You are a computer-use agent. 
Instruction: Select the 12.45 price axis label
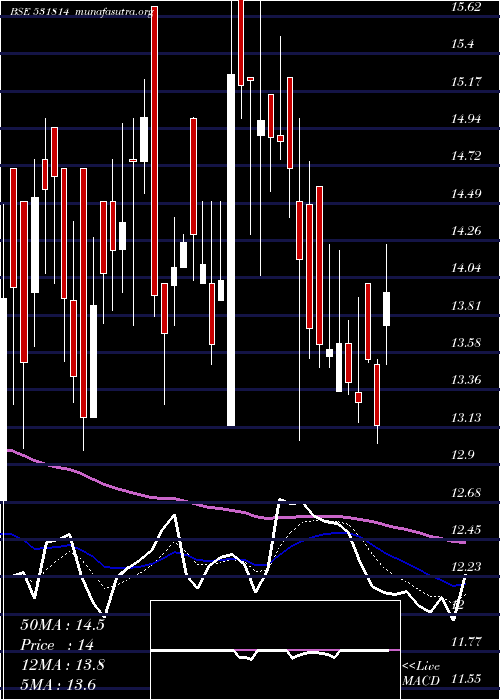click(467, 530)
